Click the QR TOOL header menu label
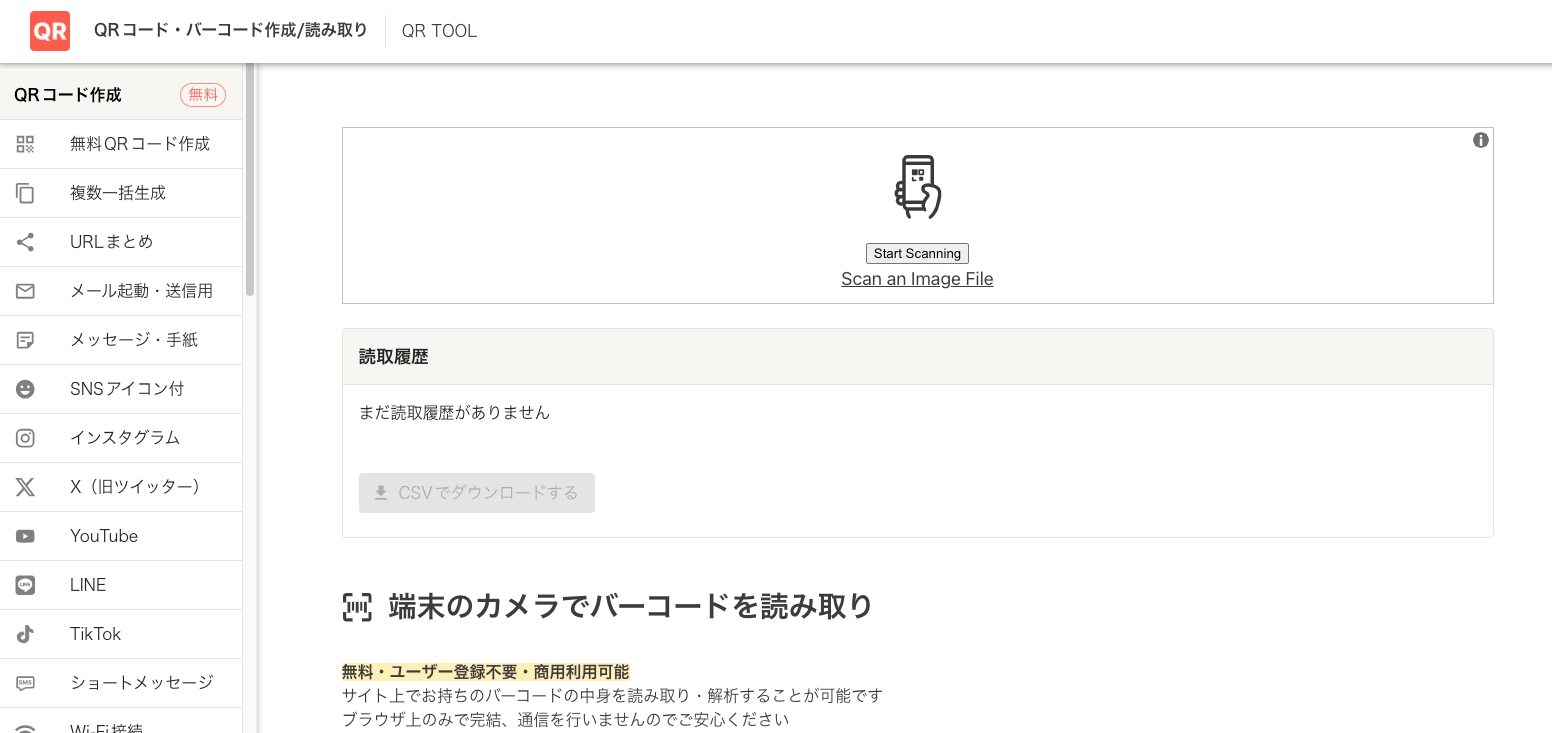 (439, 30)
